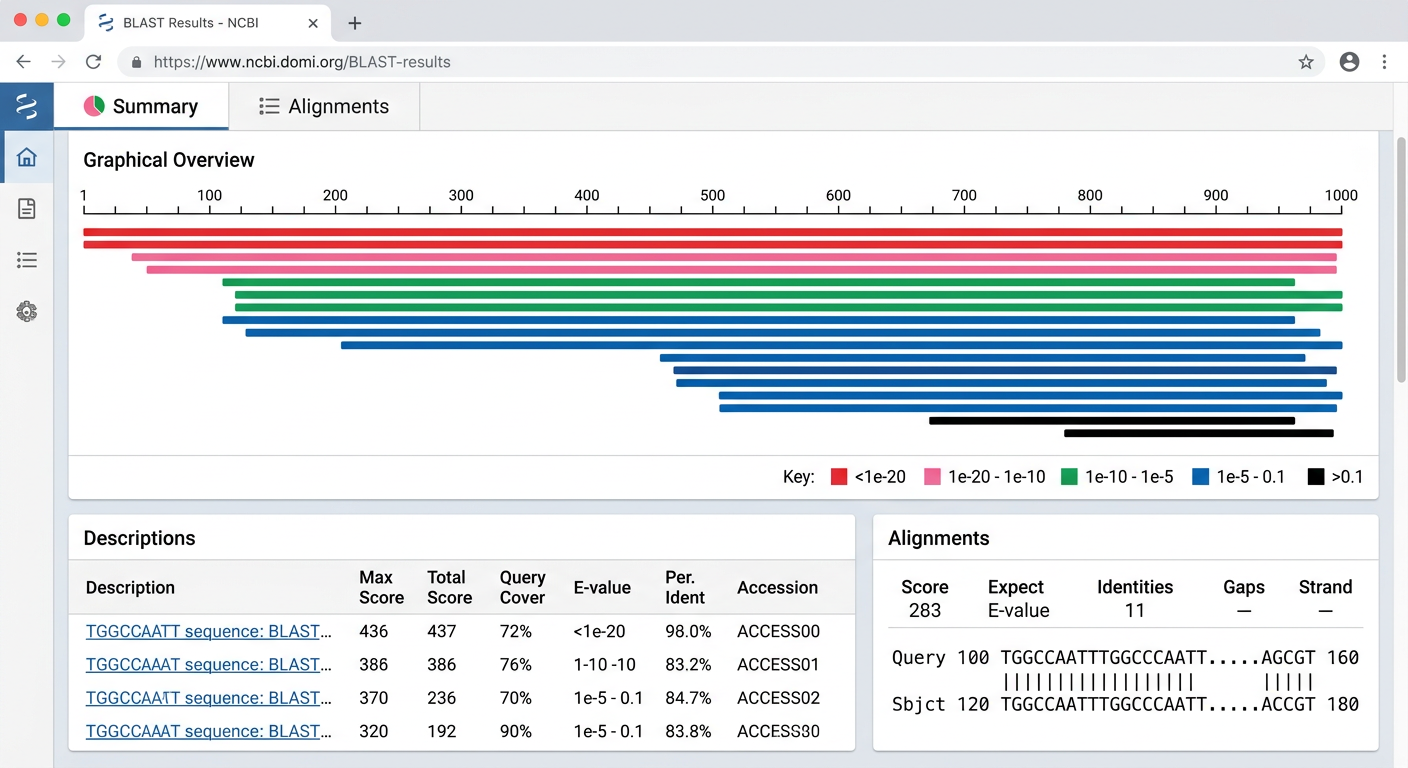Image resolution: width=1408 pixels, height=768 pixels.
Task: Click the NCBI logo icon at top left
Action: coord(27,106)
